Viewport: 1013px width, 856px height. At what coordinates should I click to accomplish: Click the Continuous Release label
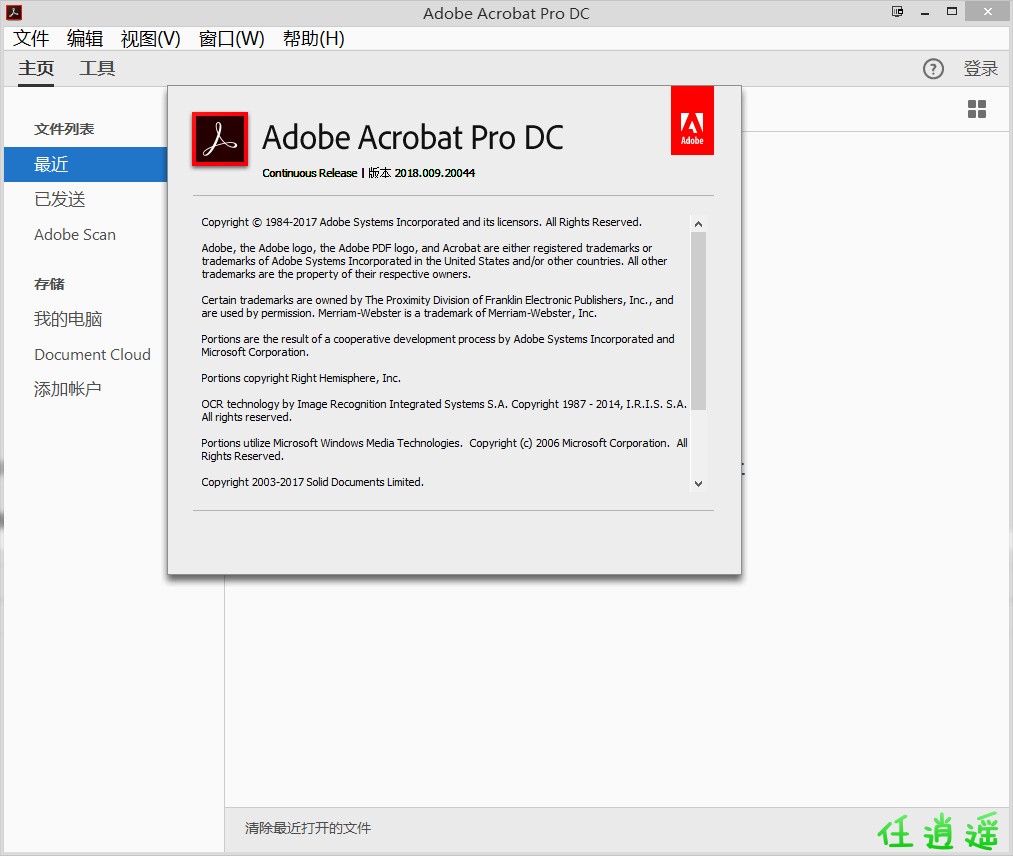[309, 173]
